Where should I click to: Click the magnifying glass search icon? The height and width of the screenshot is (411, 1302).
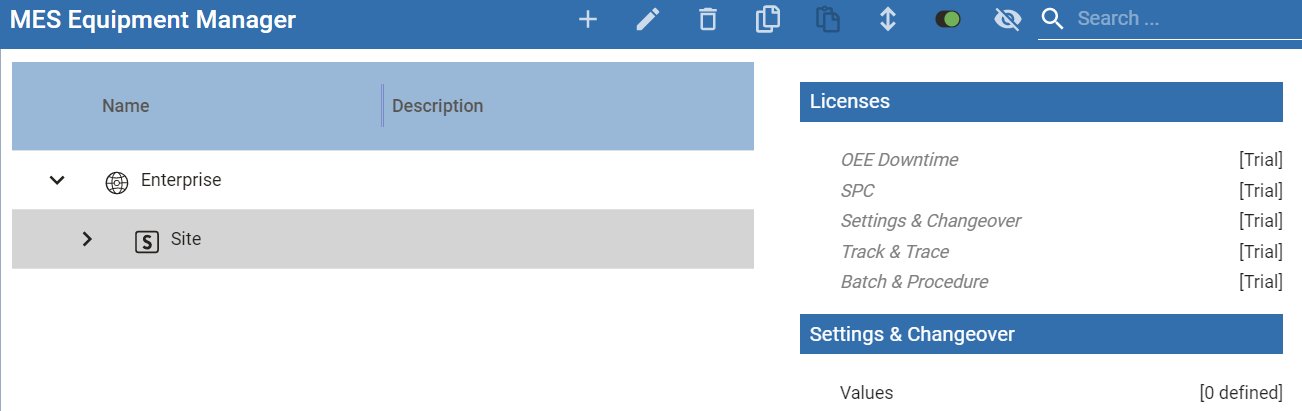(1052, 19)
